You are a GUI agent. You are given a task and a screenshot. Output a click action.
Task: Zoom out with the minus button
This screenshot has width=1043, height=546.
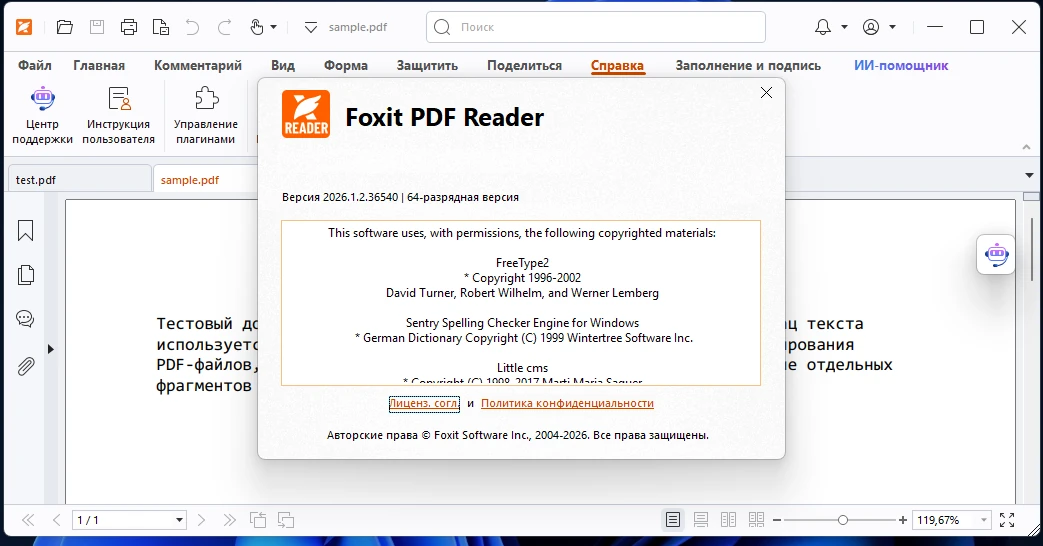777,520
